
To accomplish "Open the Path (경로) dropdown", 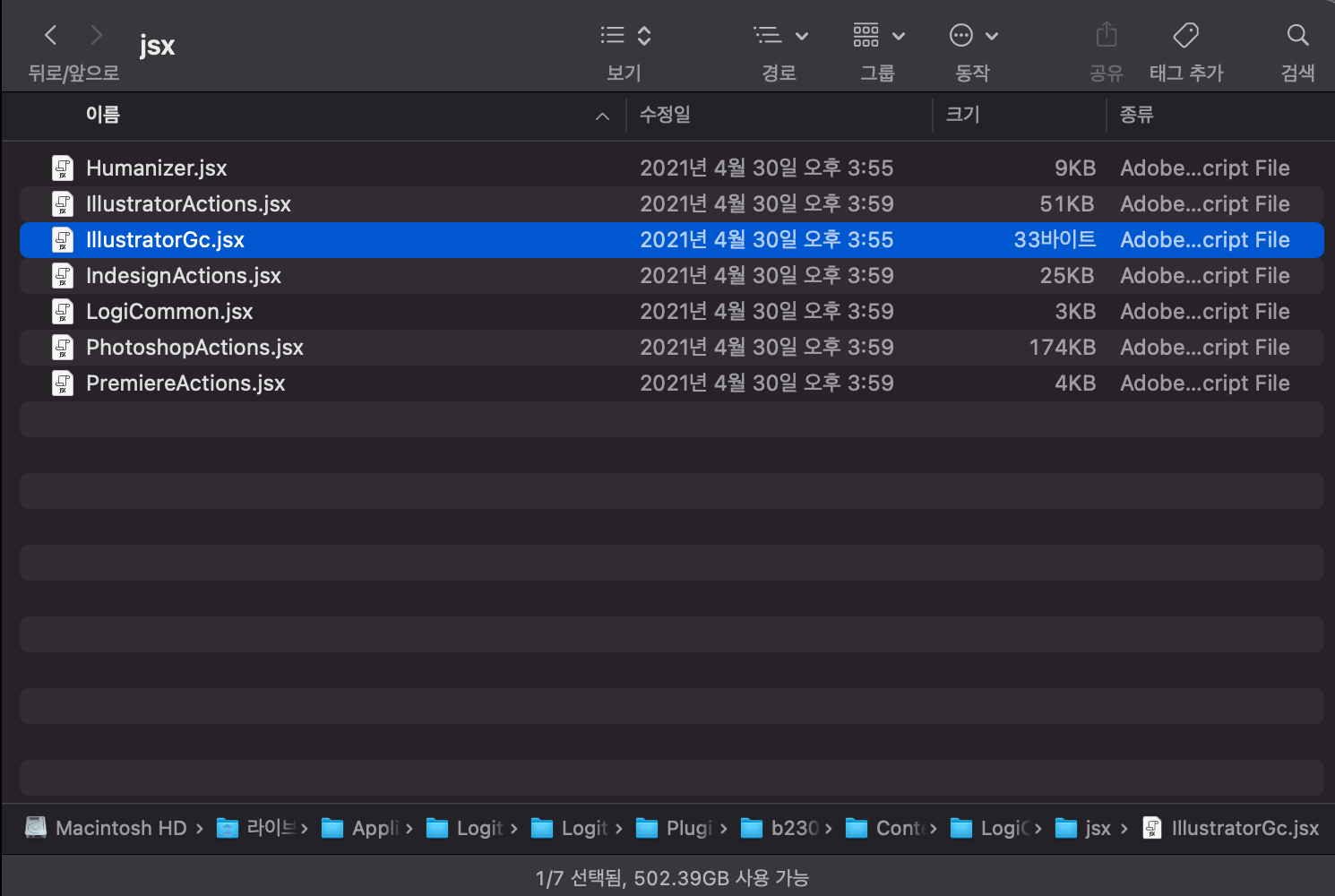I will (x=779, y=35).
